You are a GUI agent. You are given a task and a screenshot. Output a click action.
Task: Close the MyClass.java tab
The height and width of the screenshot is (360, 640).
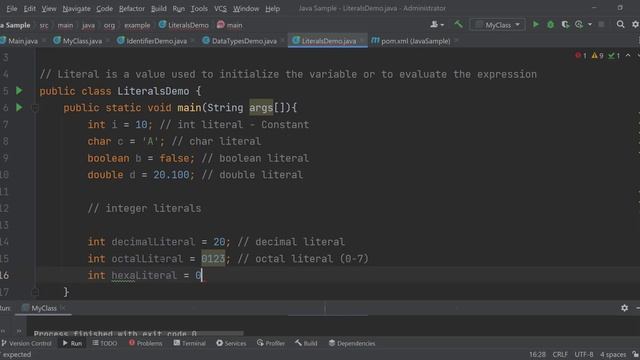(x=108, y=41)
